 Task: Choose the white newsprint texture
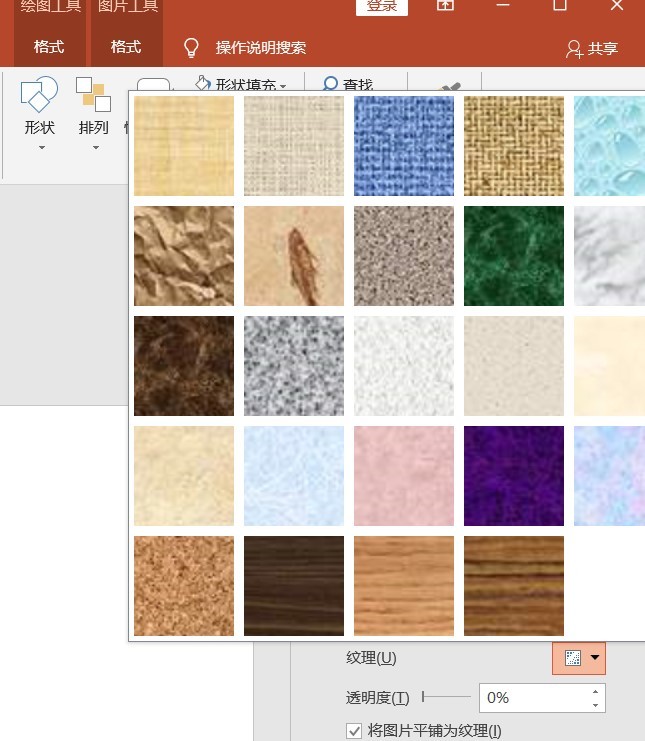coord(404,366)
